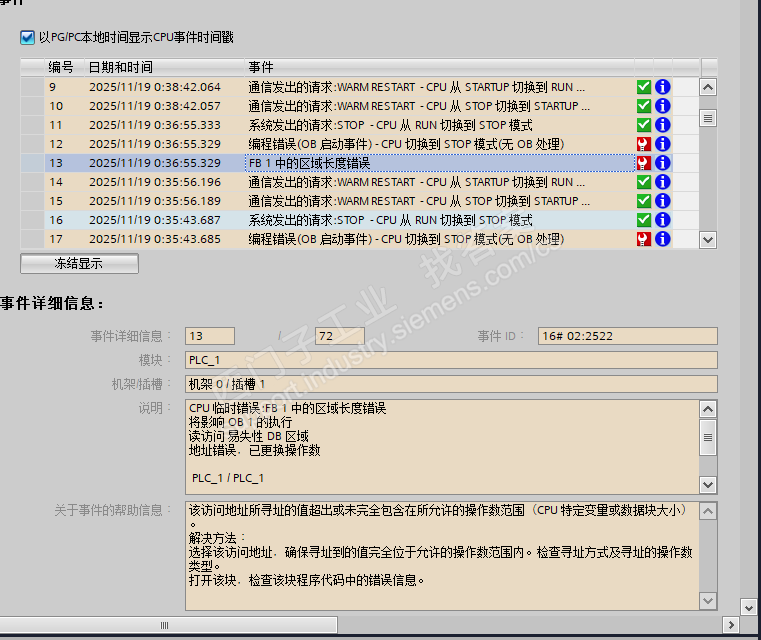
Task: Click the 事件 column header
Action: click(x=439, y=67)
